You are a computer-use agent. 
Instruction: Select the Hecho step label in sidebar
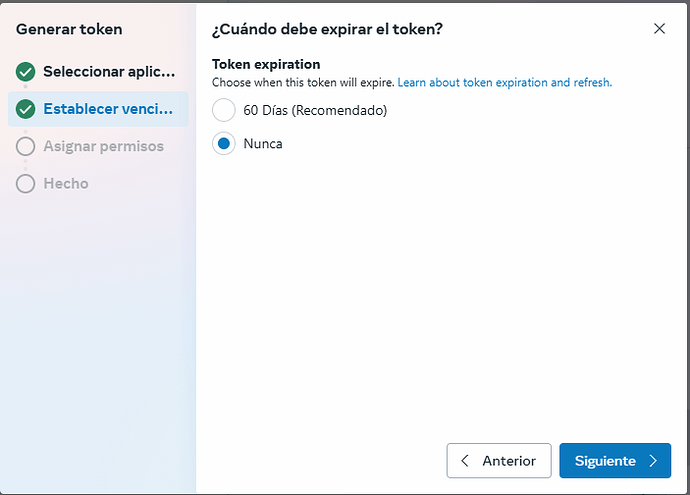[x=66, y=183]
